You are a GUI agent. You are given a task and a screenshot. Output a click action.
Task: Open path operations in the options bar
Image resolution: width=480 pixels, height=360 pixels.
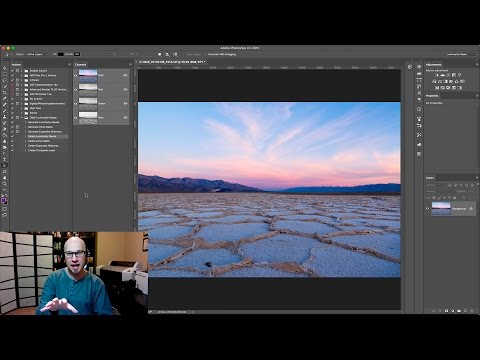click(x=159, y=54)
